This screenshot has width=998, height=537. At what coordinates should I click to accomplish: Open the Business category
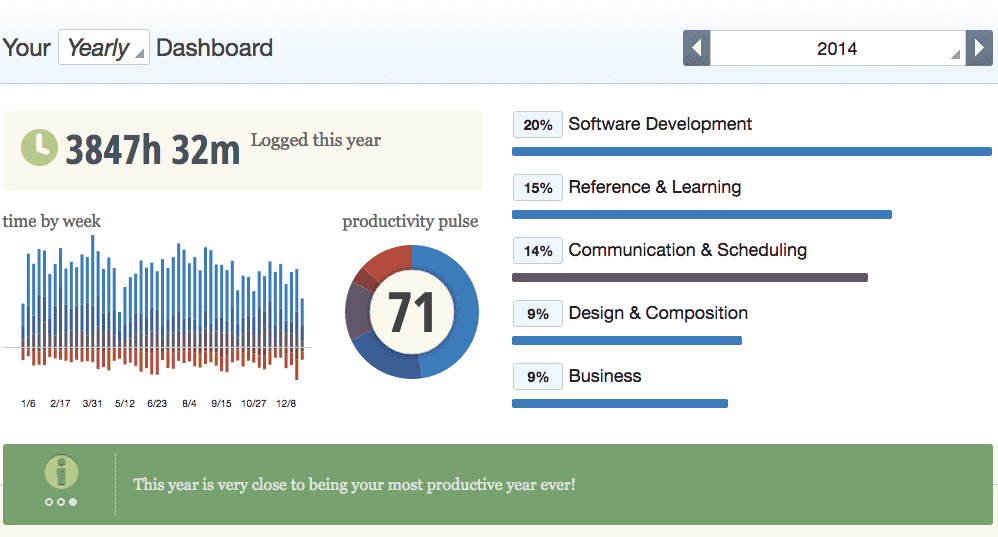point(605,376)
